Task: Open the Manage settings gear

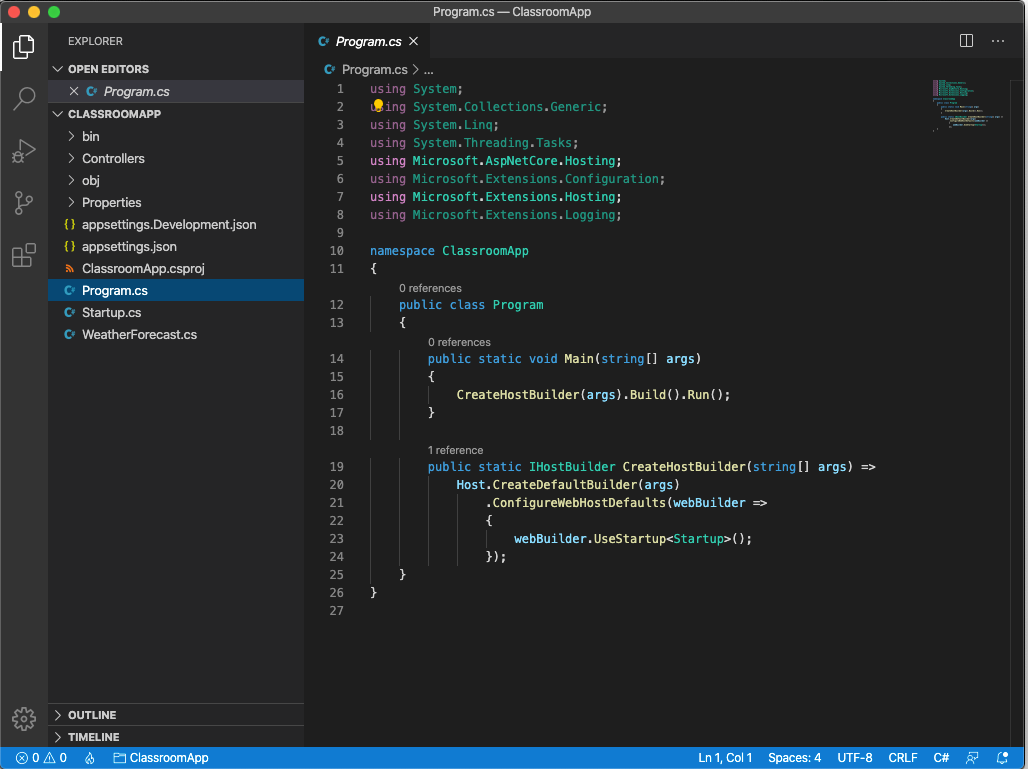Action: click(x=24, y=718)
